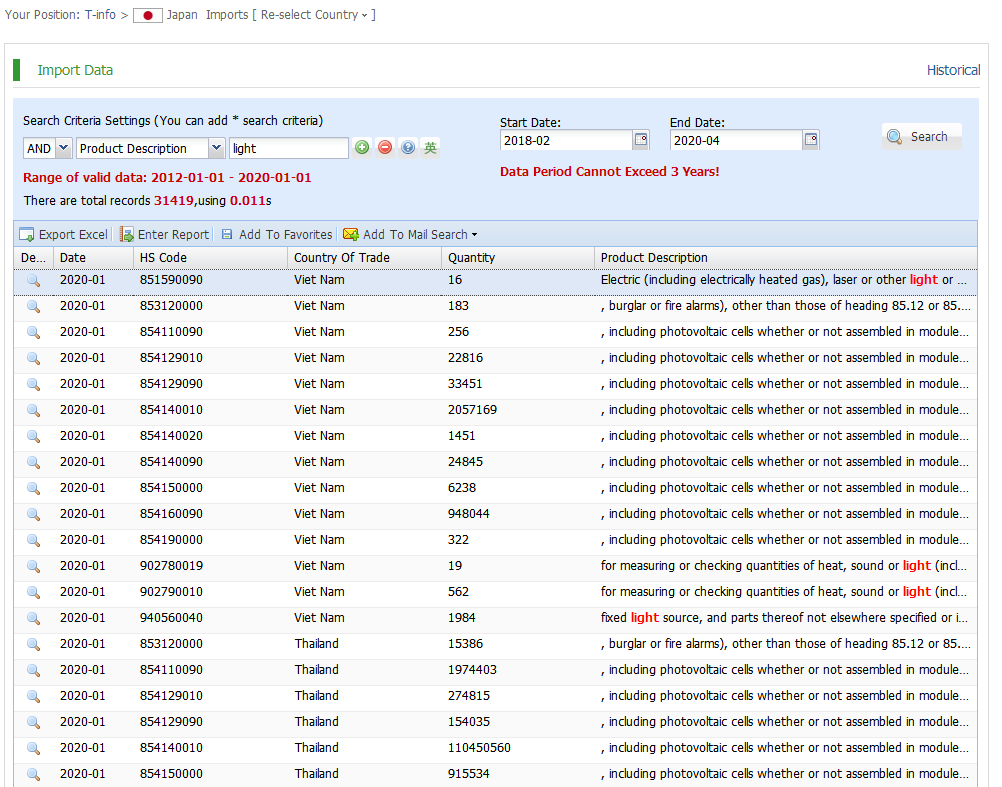
Task: Switch language using the 英 icon
Action: point(430,148)
